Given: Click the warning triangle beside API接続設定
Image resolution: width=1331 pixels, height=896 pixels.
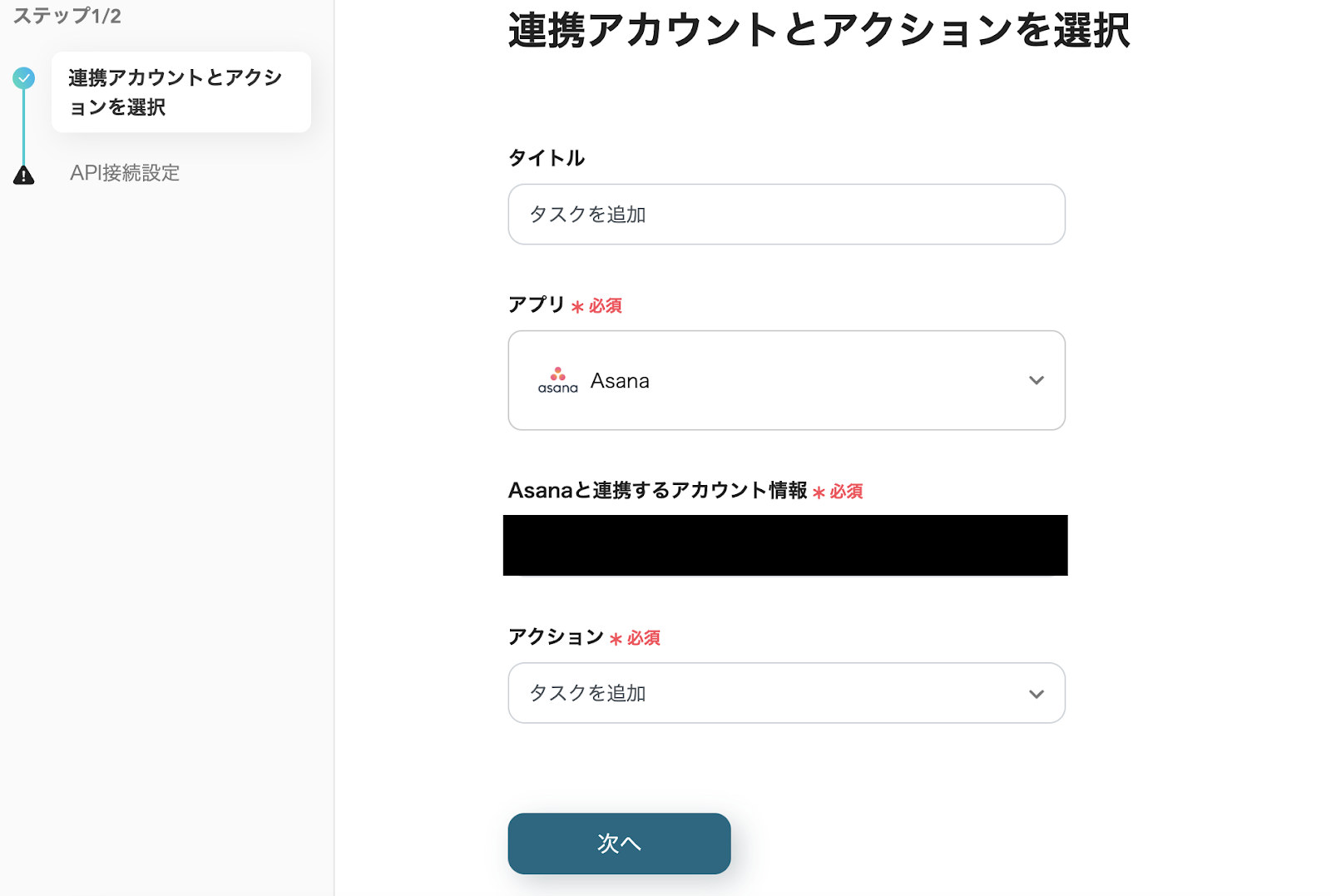Looking at the screenshot, I should (23, 175).
